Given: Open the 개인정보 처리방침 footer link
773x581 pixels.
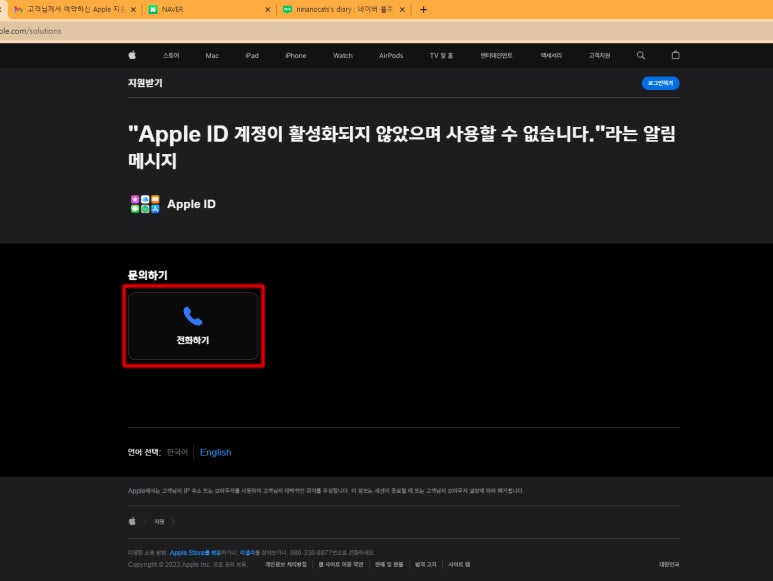Looking at the screenshot, I should [285, 564].
